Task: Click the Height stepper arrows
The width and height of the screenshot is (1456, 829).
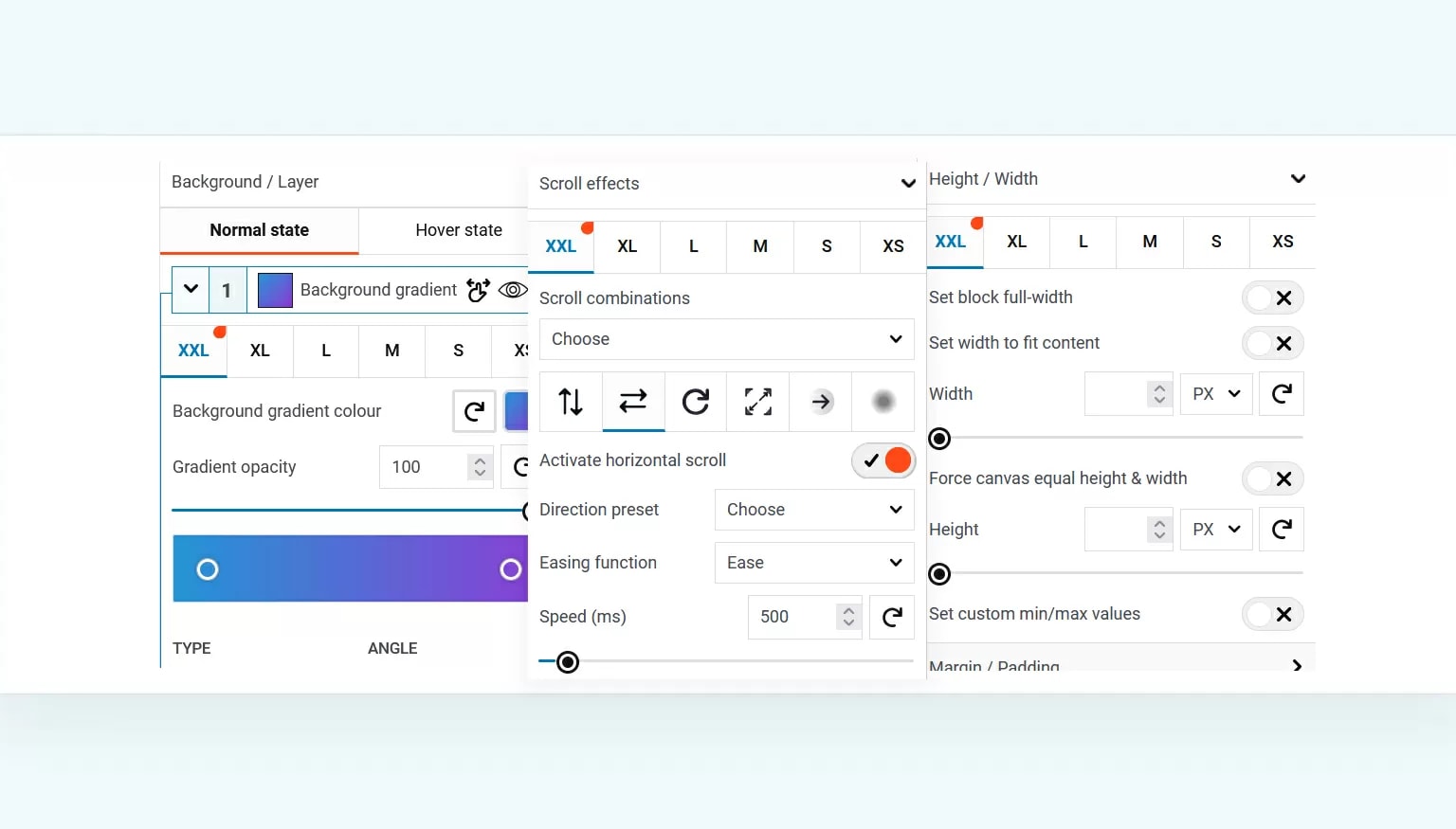Action: coord(1159,529)
